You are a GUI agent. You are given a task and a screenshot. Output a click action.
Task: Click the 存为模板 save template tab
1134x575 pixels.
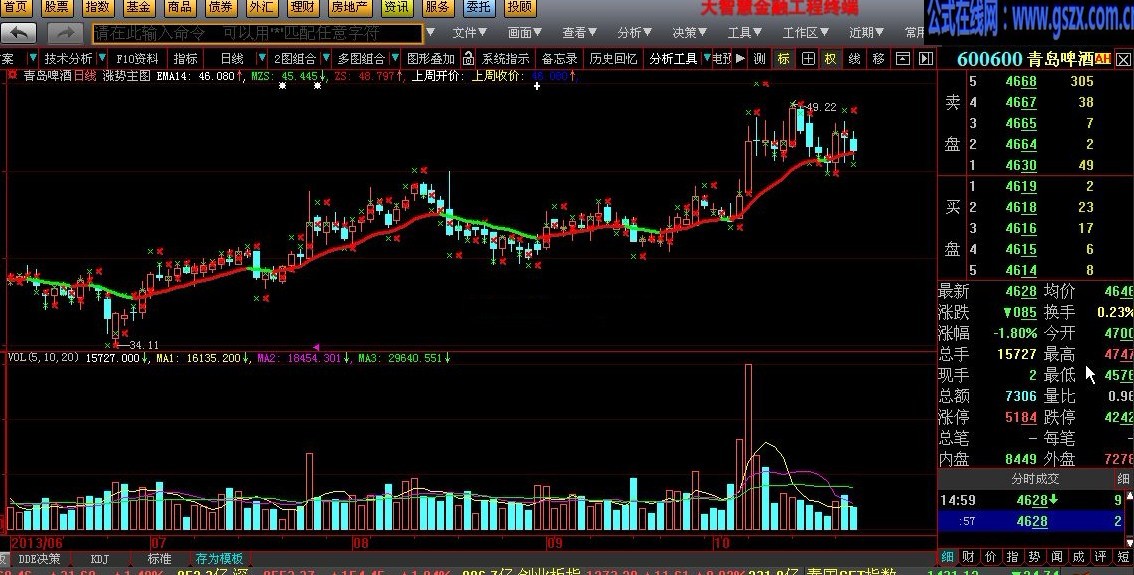click(219, 559)
